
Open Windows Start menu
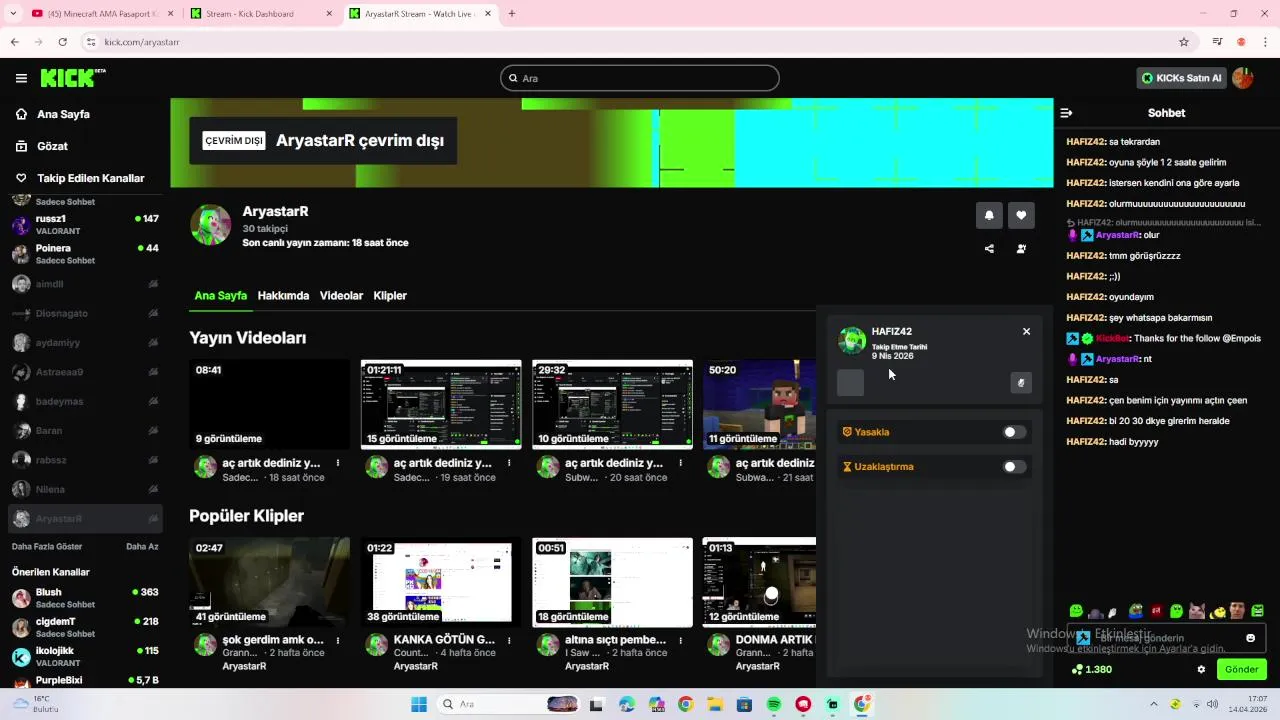tap(419, 704)
